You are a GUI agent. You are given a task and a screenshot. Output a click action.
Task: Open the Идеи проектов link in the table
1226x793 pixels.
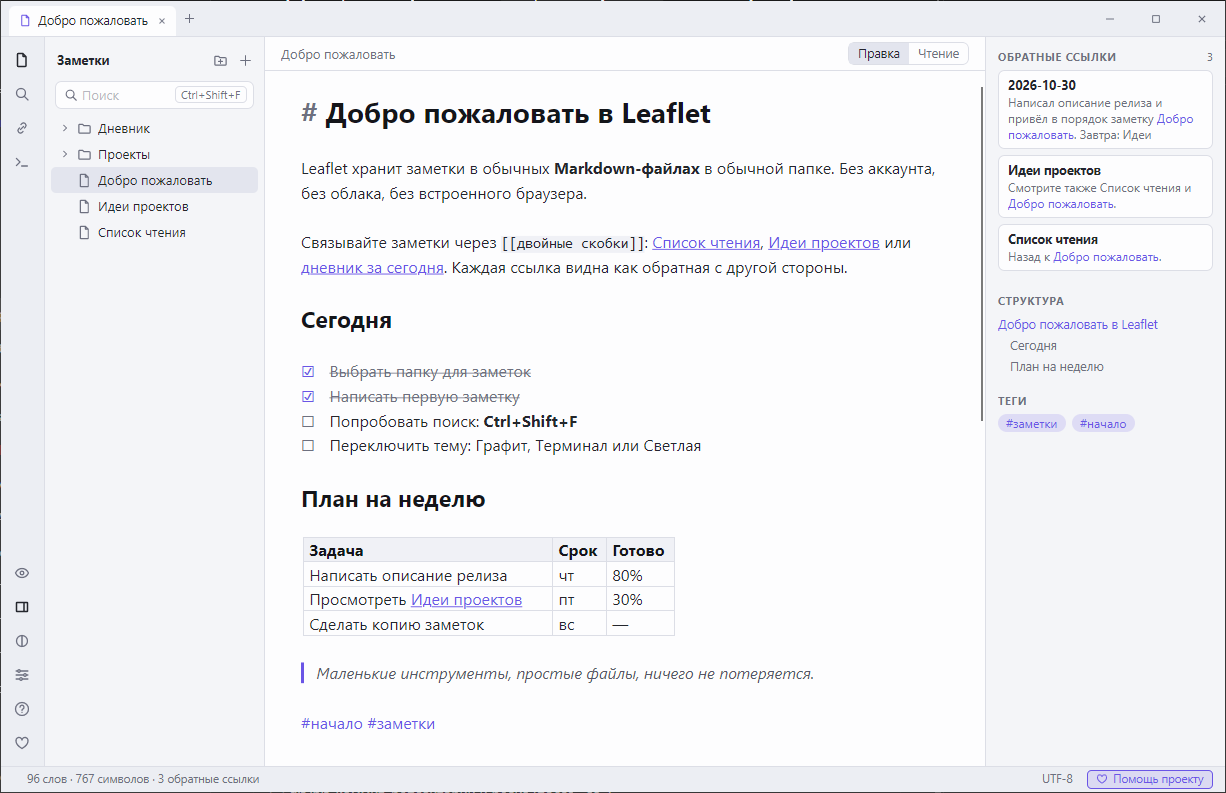(466, 600)
